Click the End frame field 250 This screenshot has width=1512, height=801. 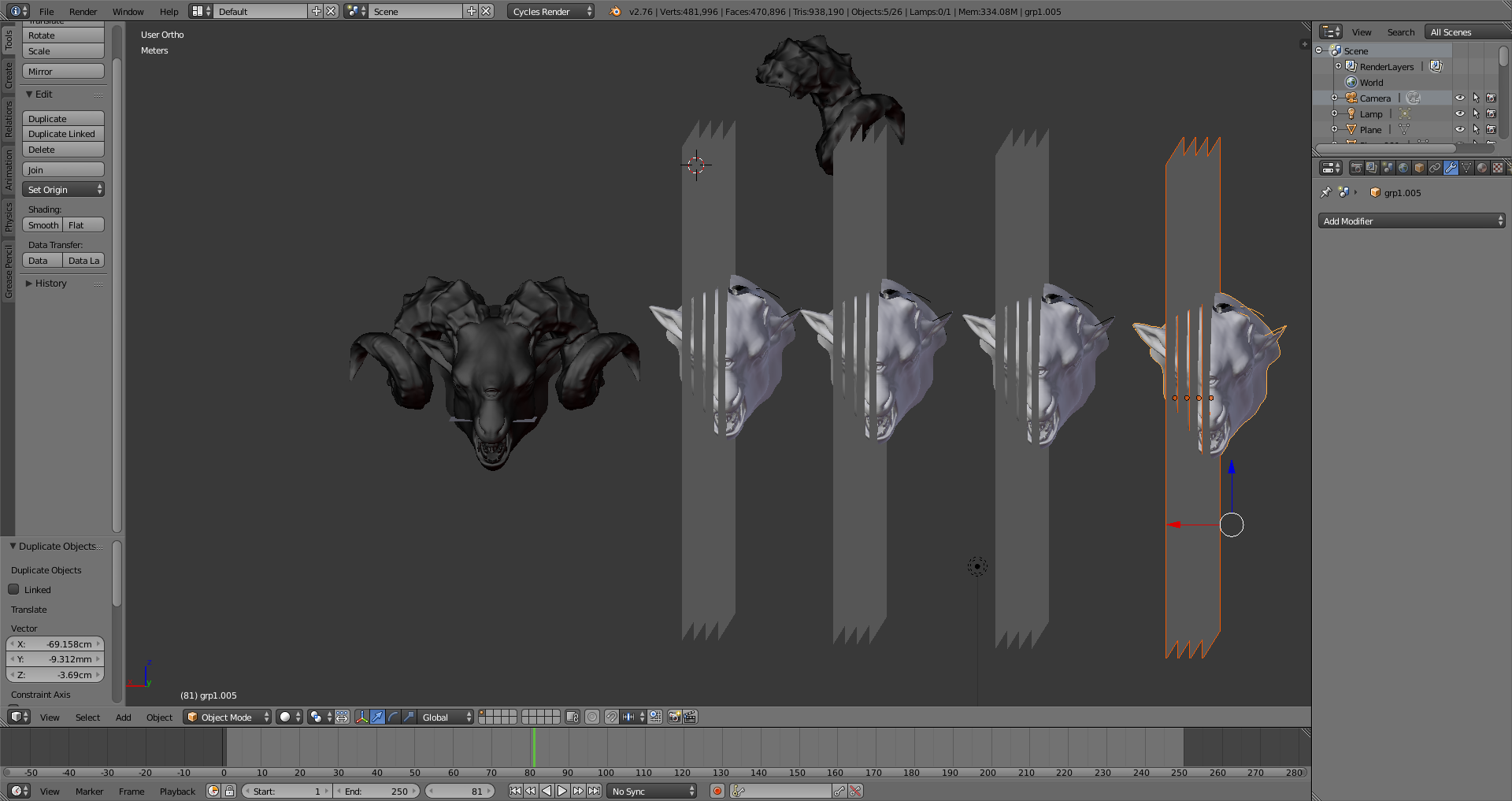[x=377, y=791]
